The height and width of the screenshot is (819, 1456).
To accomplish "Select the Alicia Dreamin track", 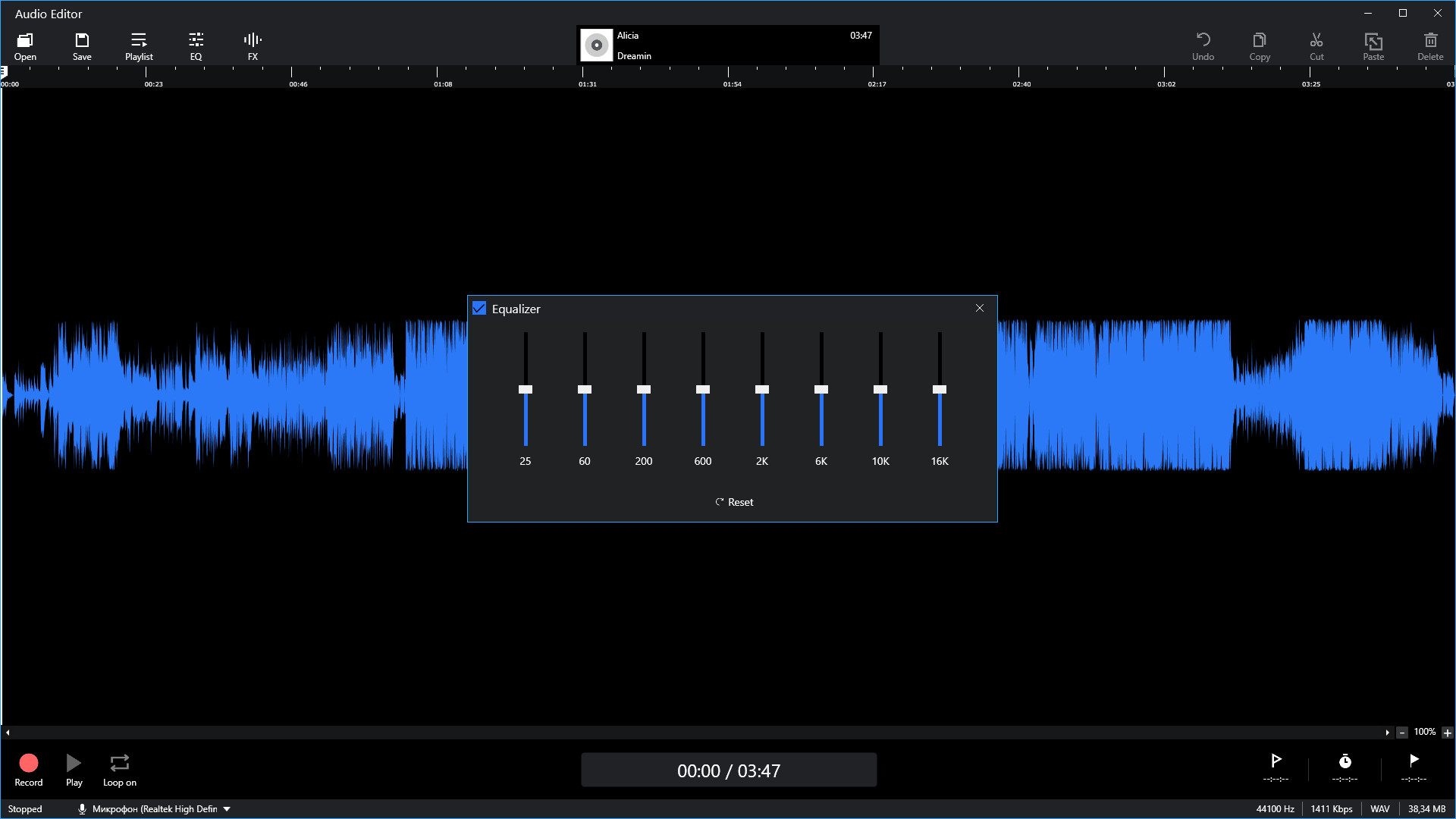I will 727,45.
